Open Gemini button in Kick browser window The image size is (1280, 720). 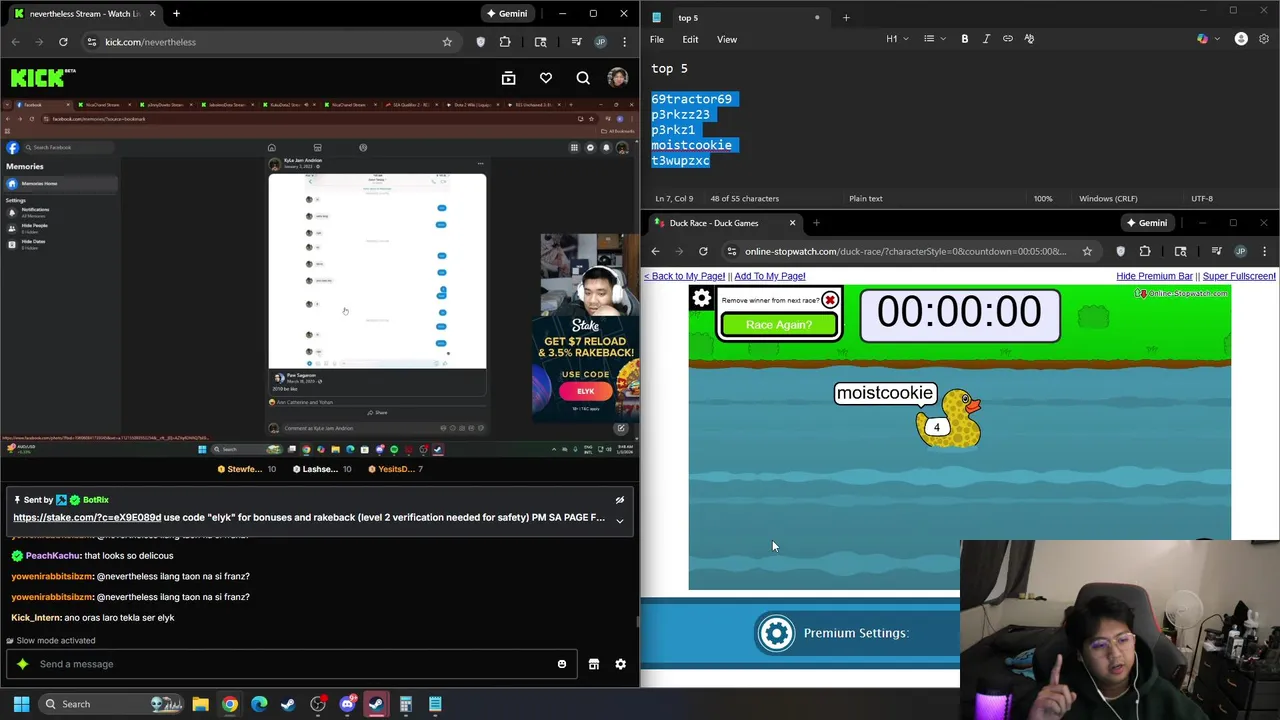pos(506,14)
